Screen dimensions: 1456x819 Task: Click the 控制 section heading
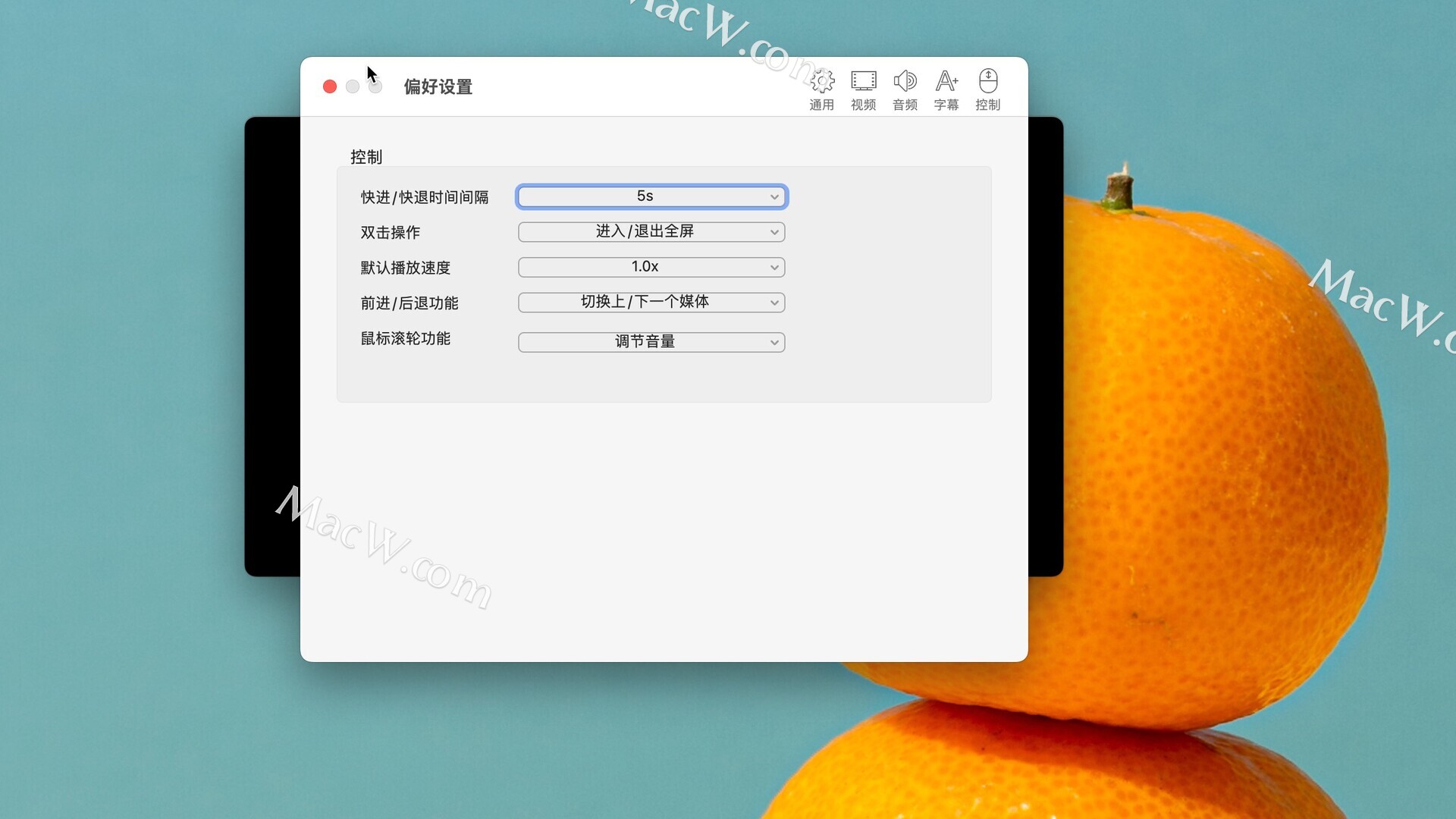366,157
